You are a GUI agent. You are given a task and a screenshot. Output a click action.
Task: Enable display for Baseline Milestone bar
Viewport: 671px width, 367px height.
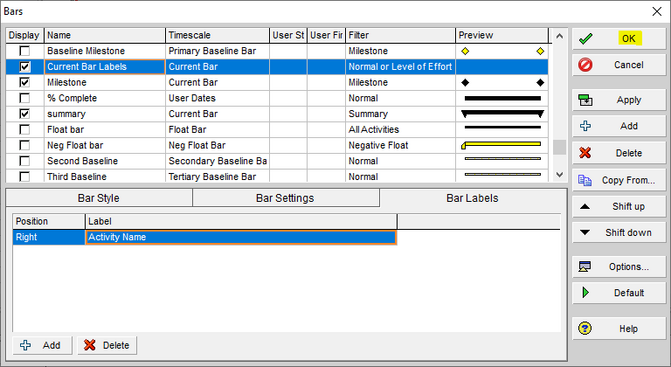pos(25,51)
